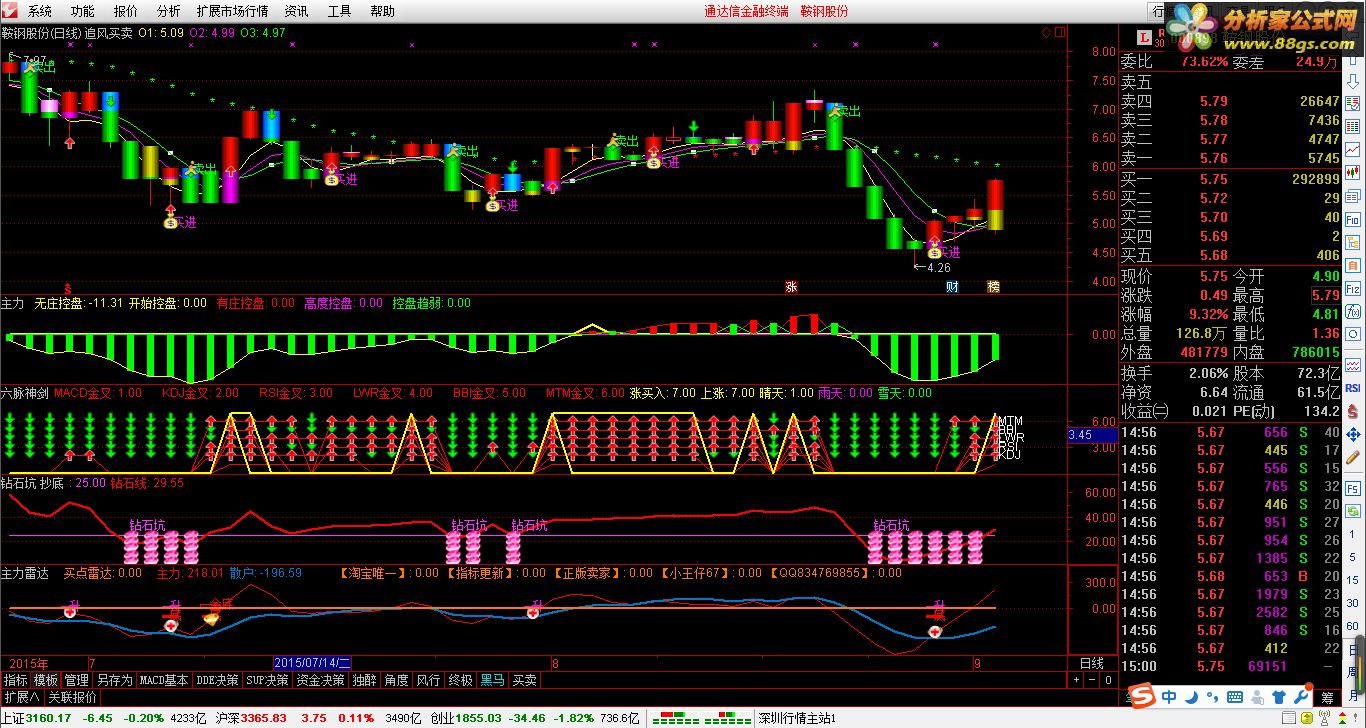Image resolution: width=1366 pixels, height=728 pixels.
Task: Open F10 company info icon
Action: click(x=1353, y=220)
